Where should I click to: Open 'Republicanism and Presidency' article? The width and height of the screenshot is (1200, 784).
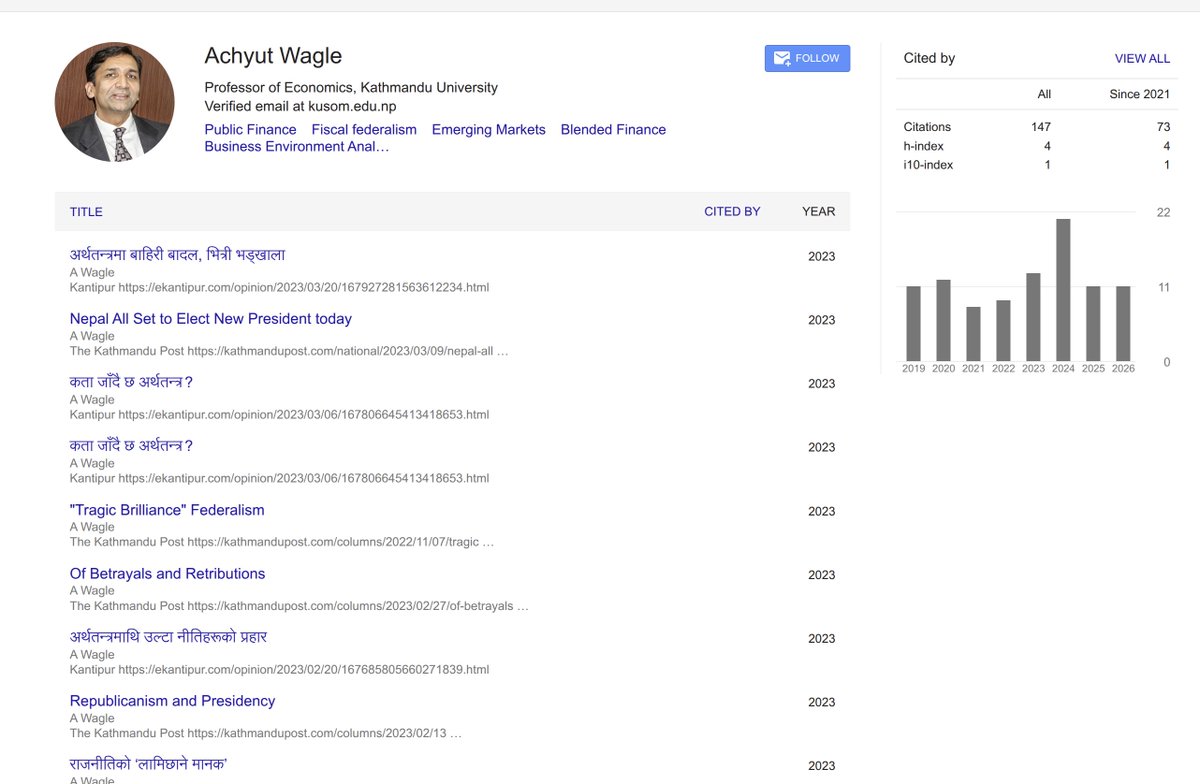click(172, 701)
